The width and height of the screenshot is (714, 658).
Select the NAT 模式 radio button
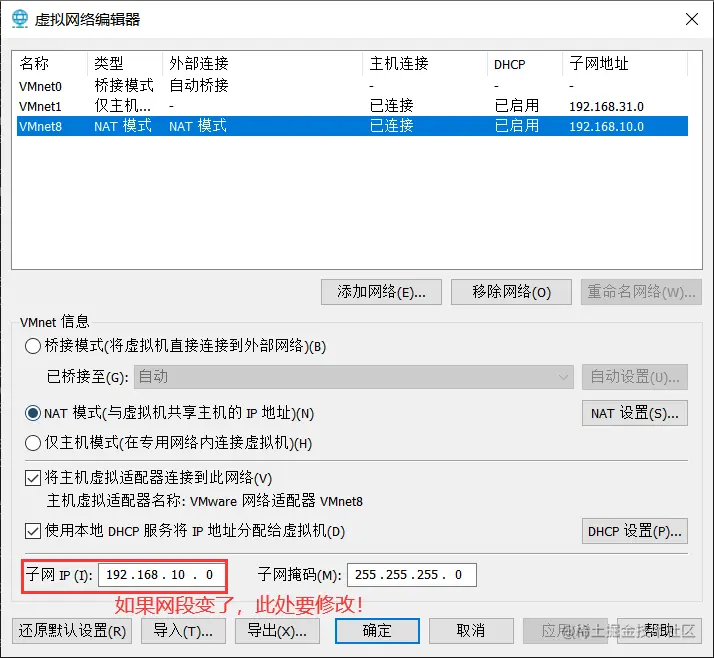click(33, 413)
